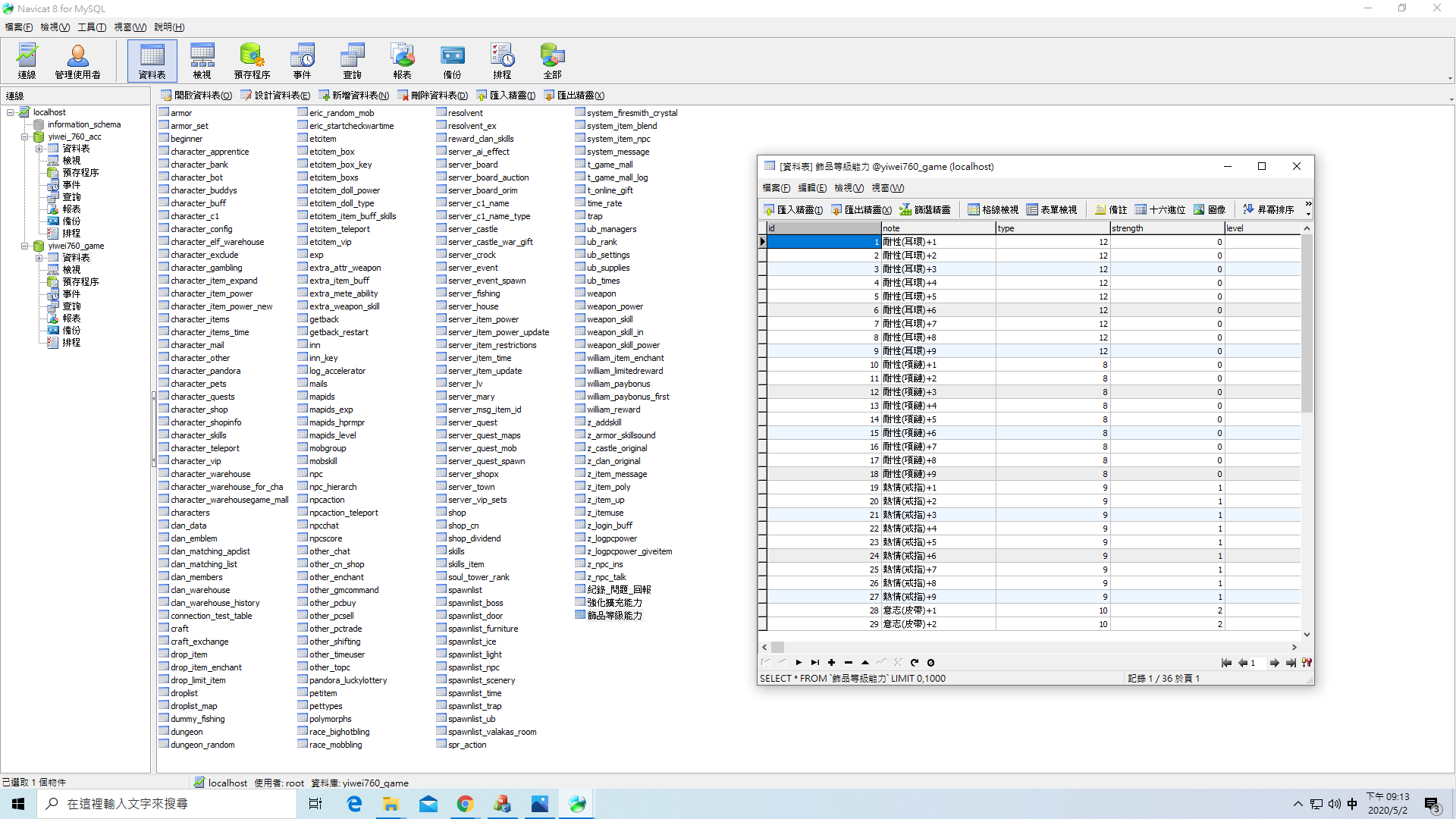Switch to 格線檢視 grid view
This screenshot has width=1456, height=819.
coord(993,210)
